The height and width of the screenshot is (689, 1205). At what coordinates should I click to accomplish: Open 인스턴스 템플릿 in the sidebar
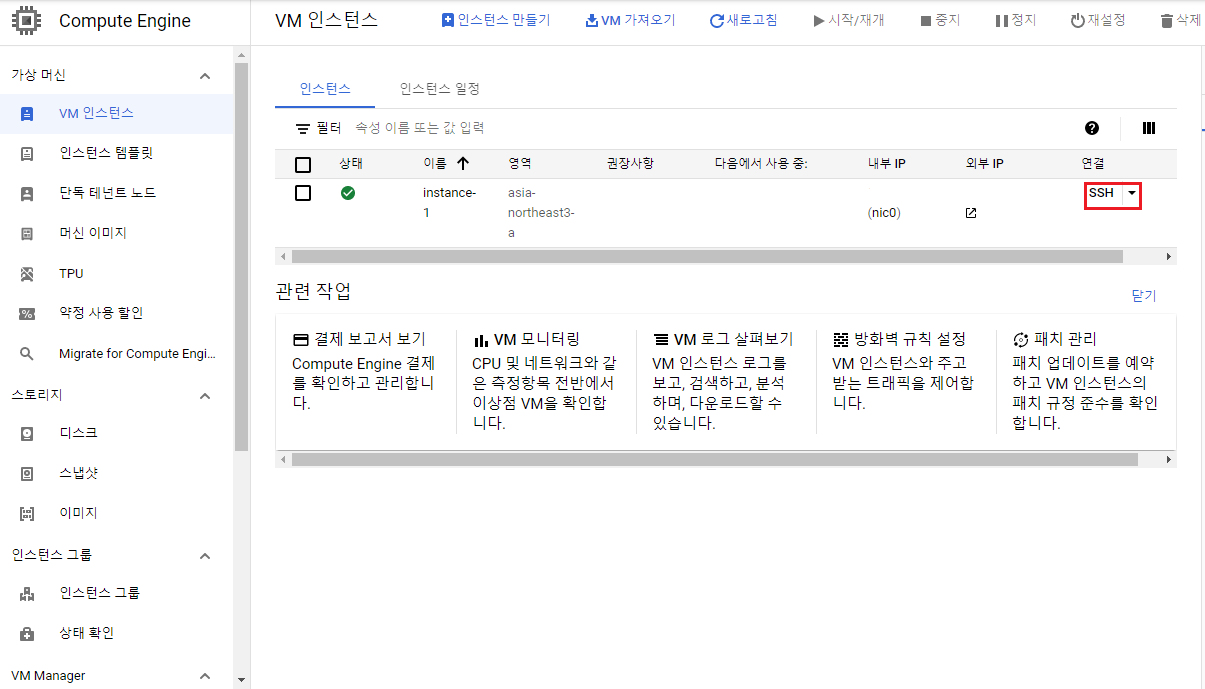coord(116,154)
